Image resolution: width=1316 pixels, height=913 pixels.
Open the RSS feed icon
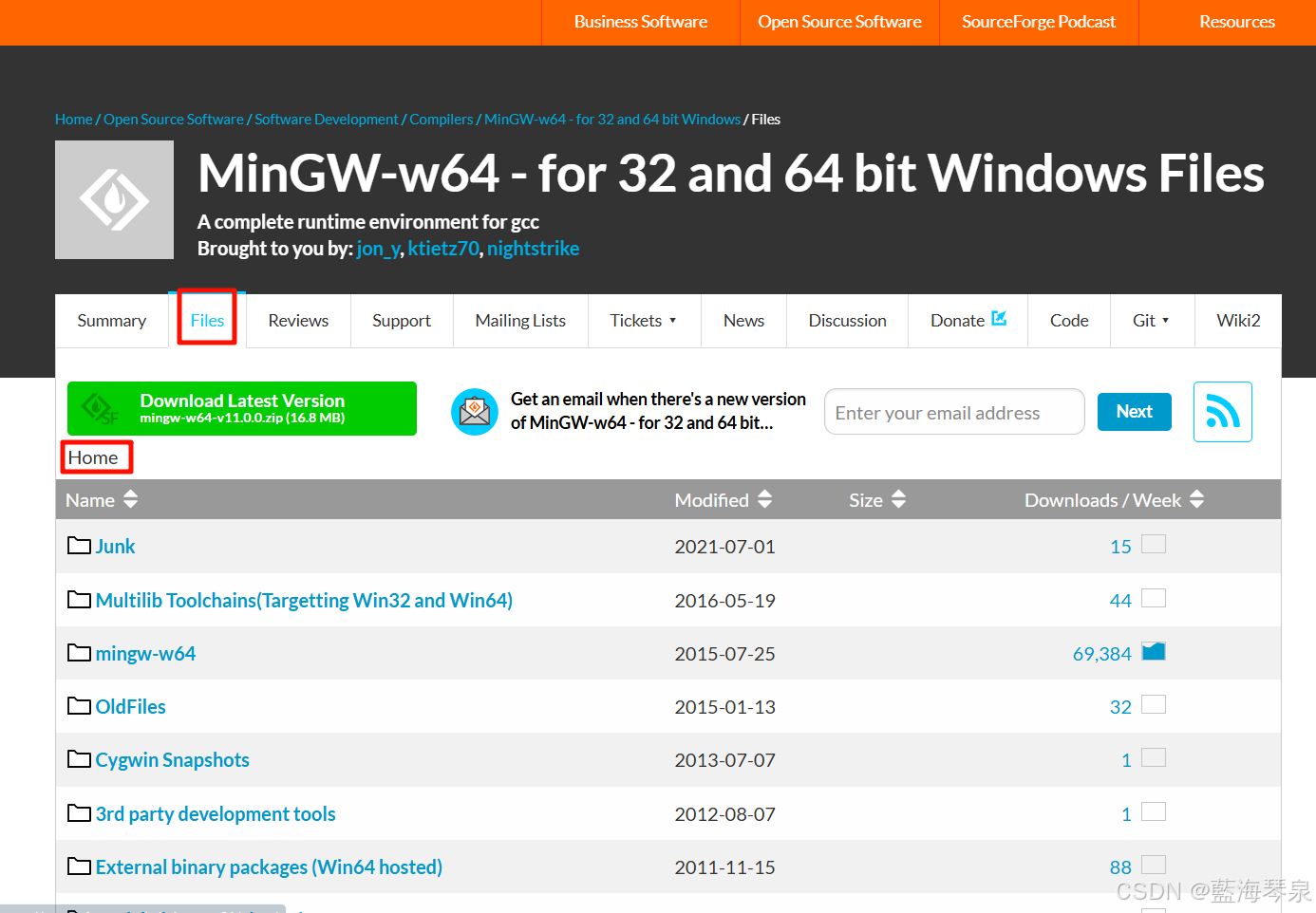[1223, 412]
